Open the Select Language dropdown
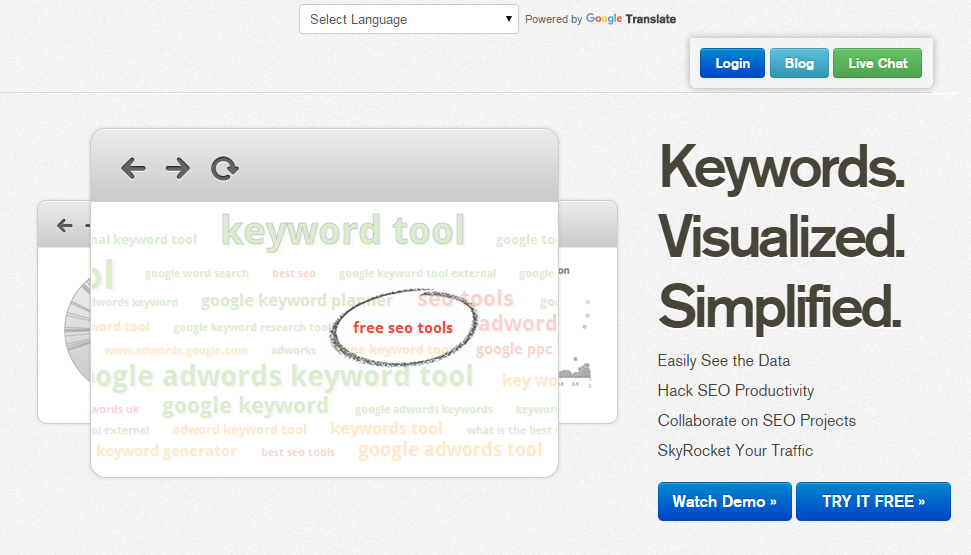 coord(409,19)
